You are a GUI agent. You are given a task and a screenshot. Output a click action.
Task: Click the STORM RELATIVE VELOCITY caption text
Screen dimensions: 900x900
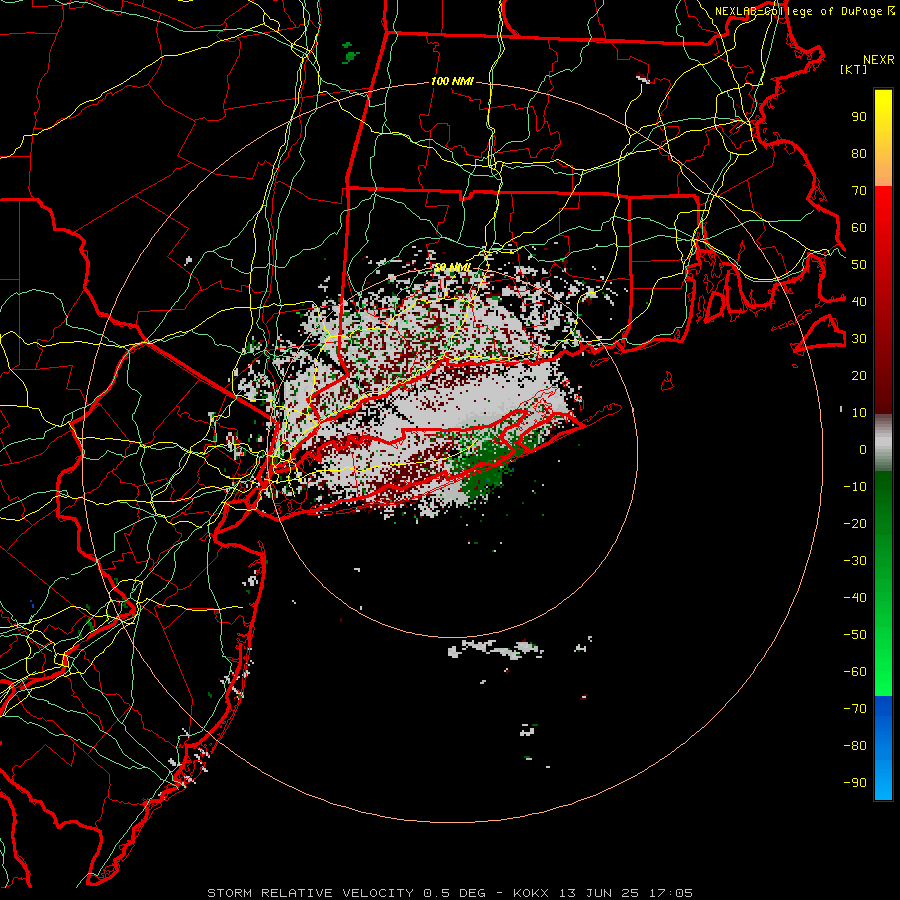pyautogui.click(x=310, y=893)
